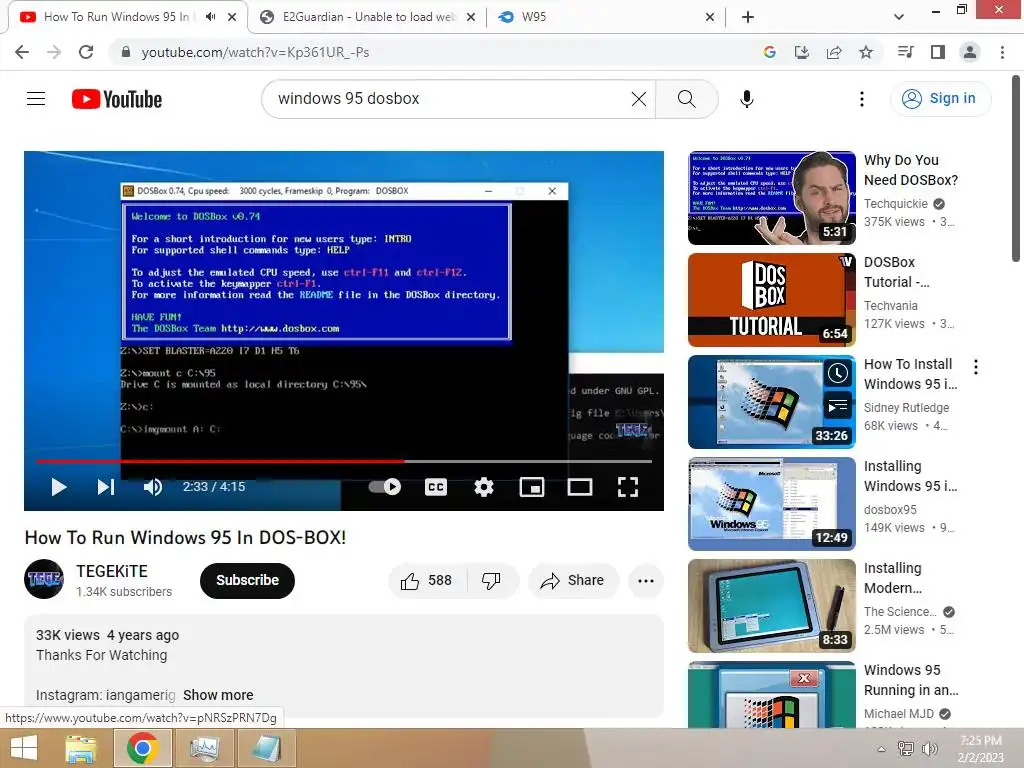Open the DOSBox Tutorial video thumbnail
The height and width of the screenshot is (768, 1024).
771,300
